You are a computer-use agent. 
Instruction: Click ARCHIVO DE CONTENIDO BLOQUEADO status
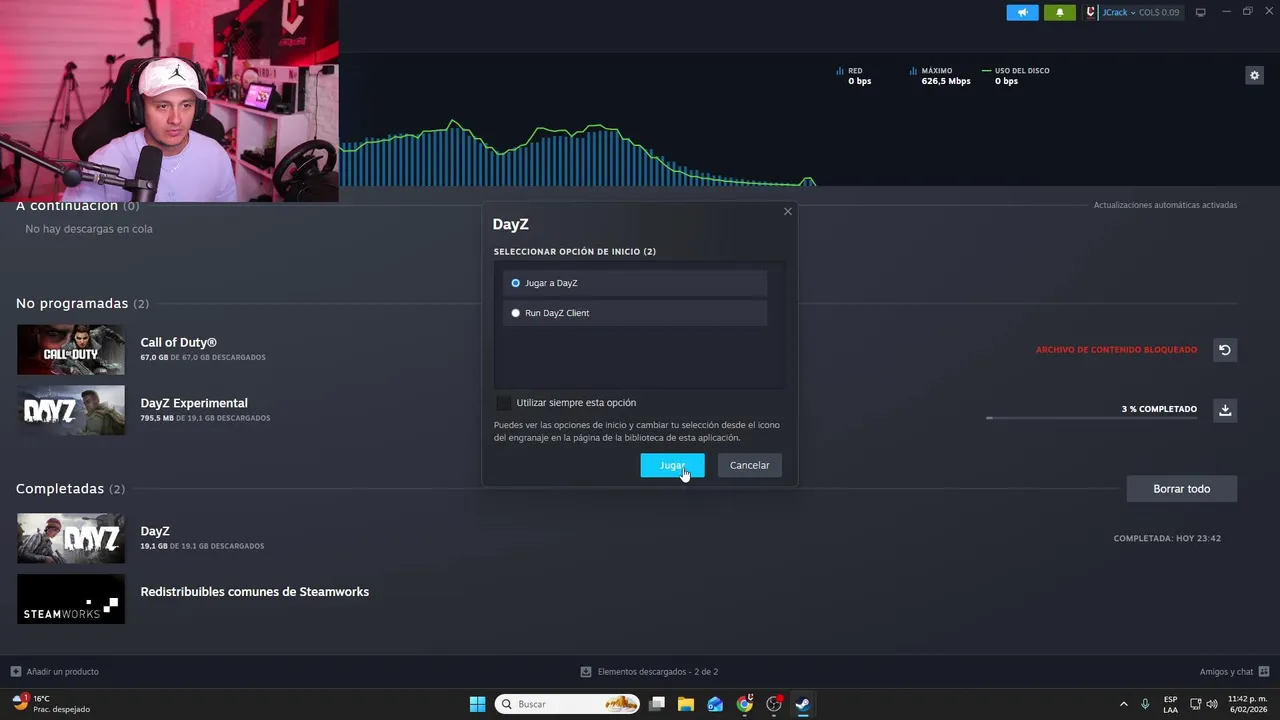coord(1116,350)
